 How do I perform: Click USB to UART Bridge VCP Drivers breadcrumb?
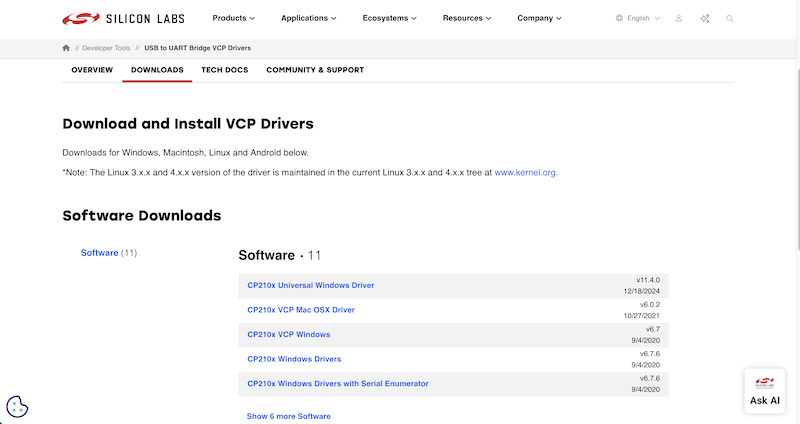[x=197, y=48]
